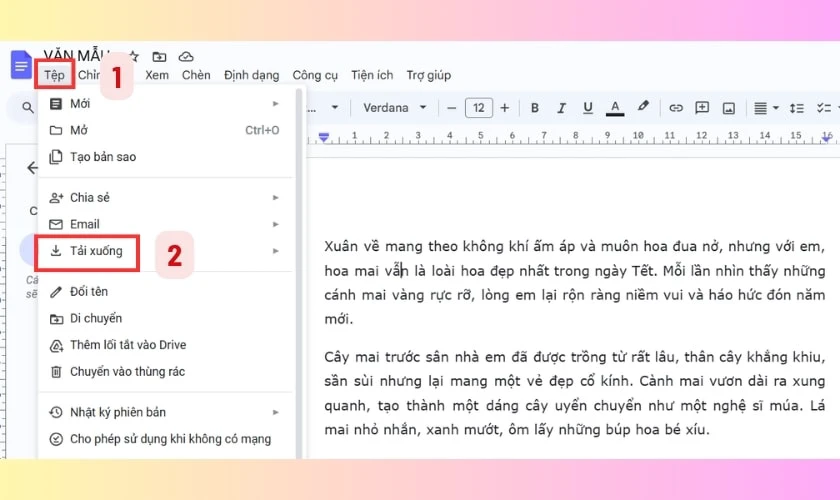Open Nhật ký phiên bản submenu

tap(166, 412)
